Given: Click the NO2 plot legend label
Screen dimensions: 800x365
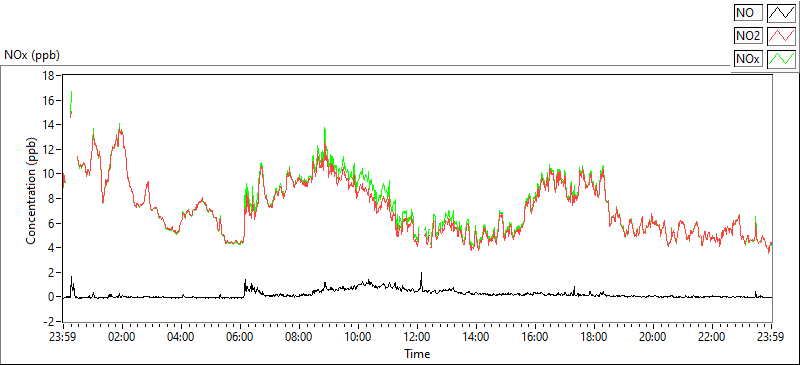Looking at the screenshot, I should click(x=748, y=36).
